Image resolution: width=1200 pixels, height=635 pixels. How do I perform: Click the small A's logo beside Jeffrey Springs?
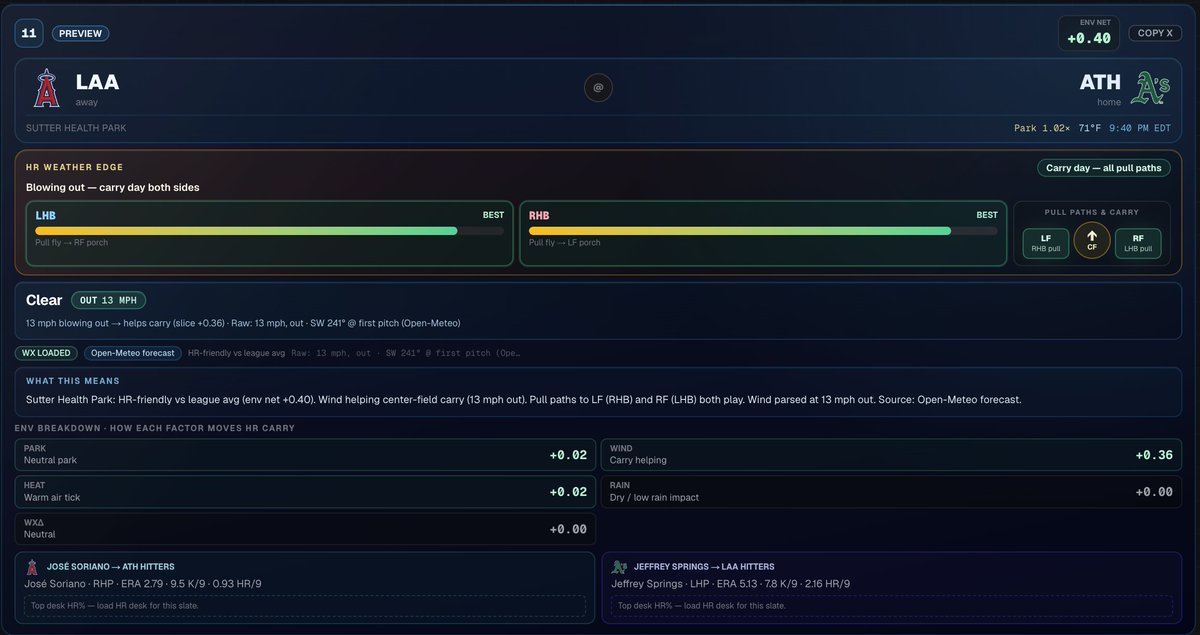(619, 566)
